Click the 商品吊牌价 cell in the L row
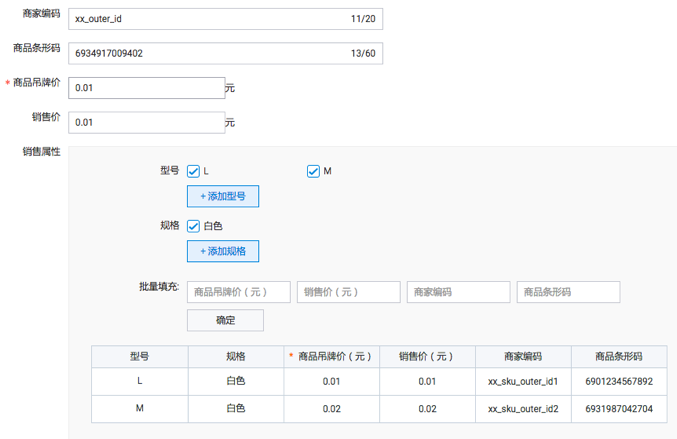677x439 pixels. (x=332, y=382)
